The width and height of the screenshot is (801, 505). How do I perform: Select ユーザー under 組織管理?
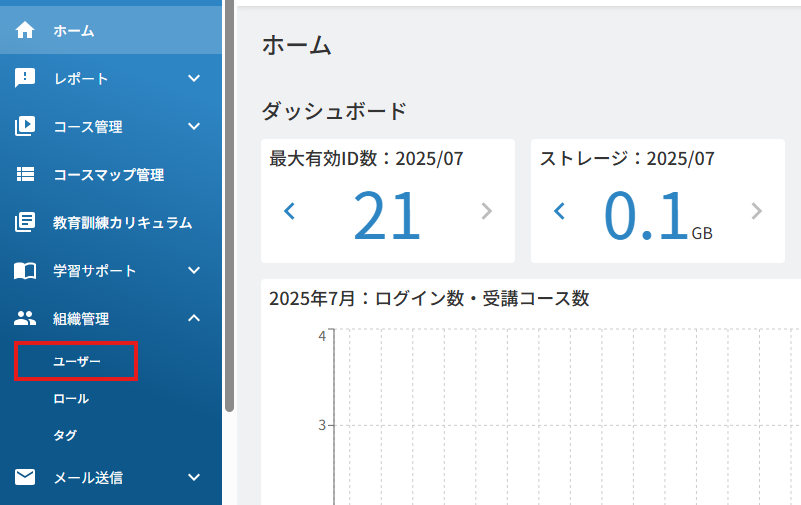tap(77, 361)
